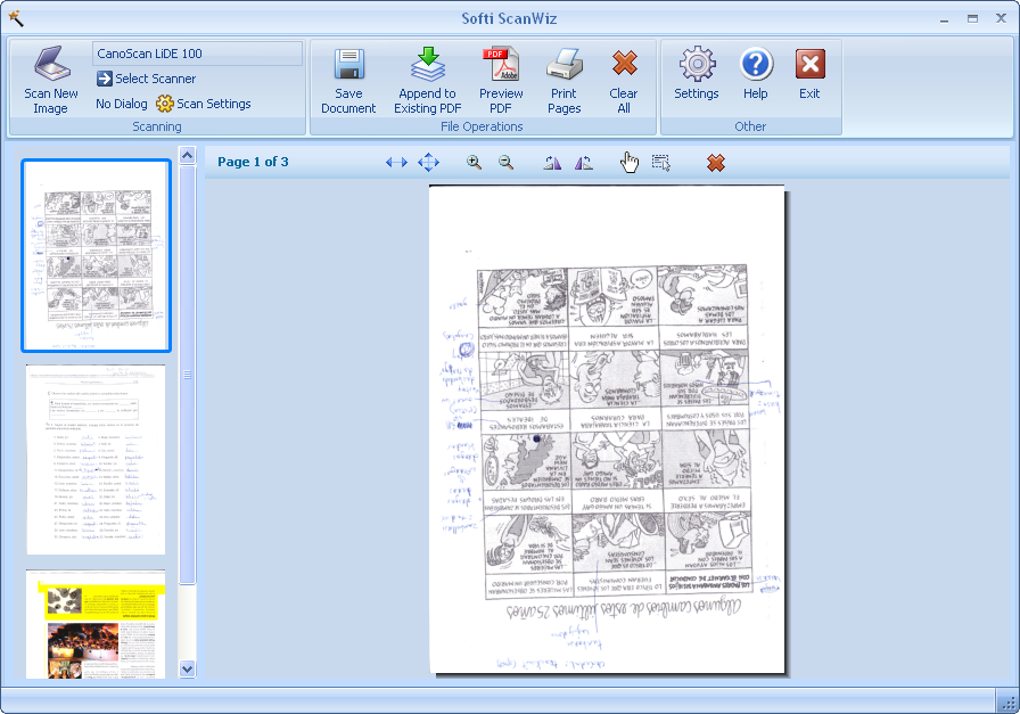Minimize the Softi ScanWiz window

coord(944,20)
